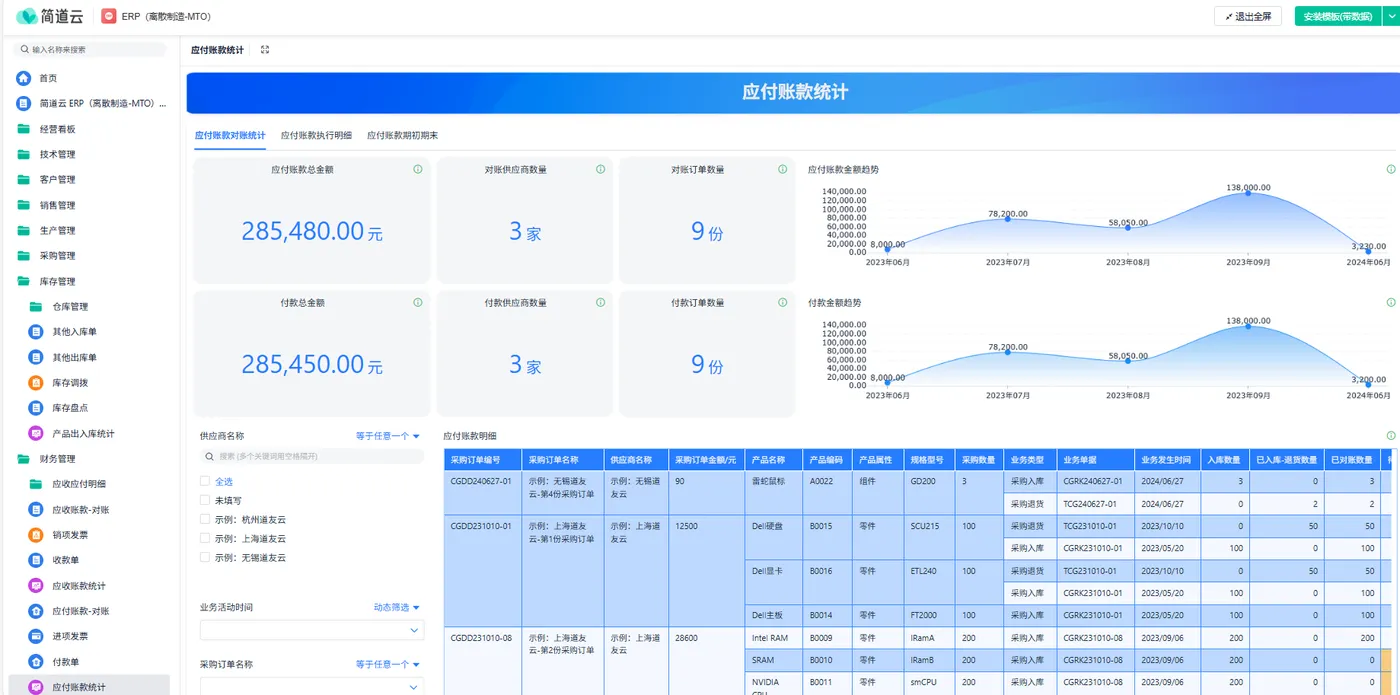Open 等于任意一个 dropdown for 供应商名称
The image size is (1400, 695).
click(388, 436)
